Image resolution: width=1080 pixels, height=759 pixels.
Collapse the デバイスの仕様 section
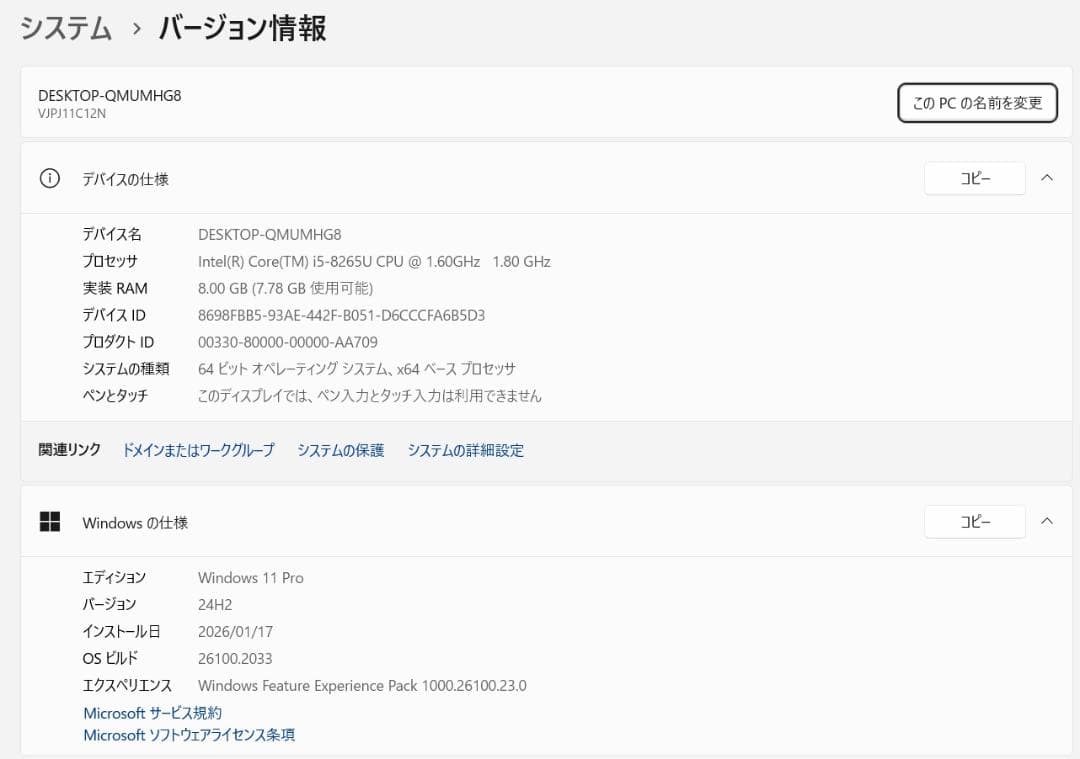click(1047, 178)
